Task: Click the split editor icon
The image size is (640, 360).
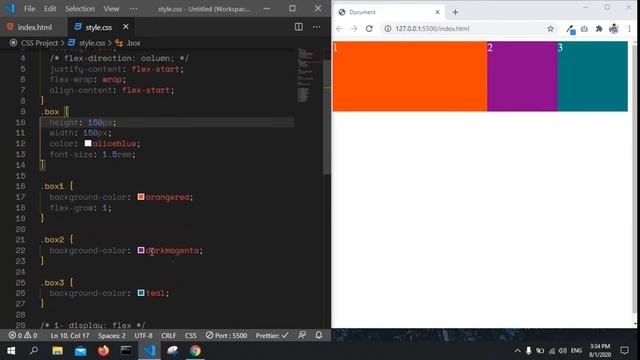Action: (x=299, y=27)
